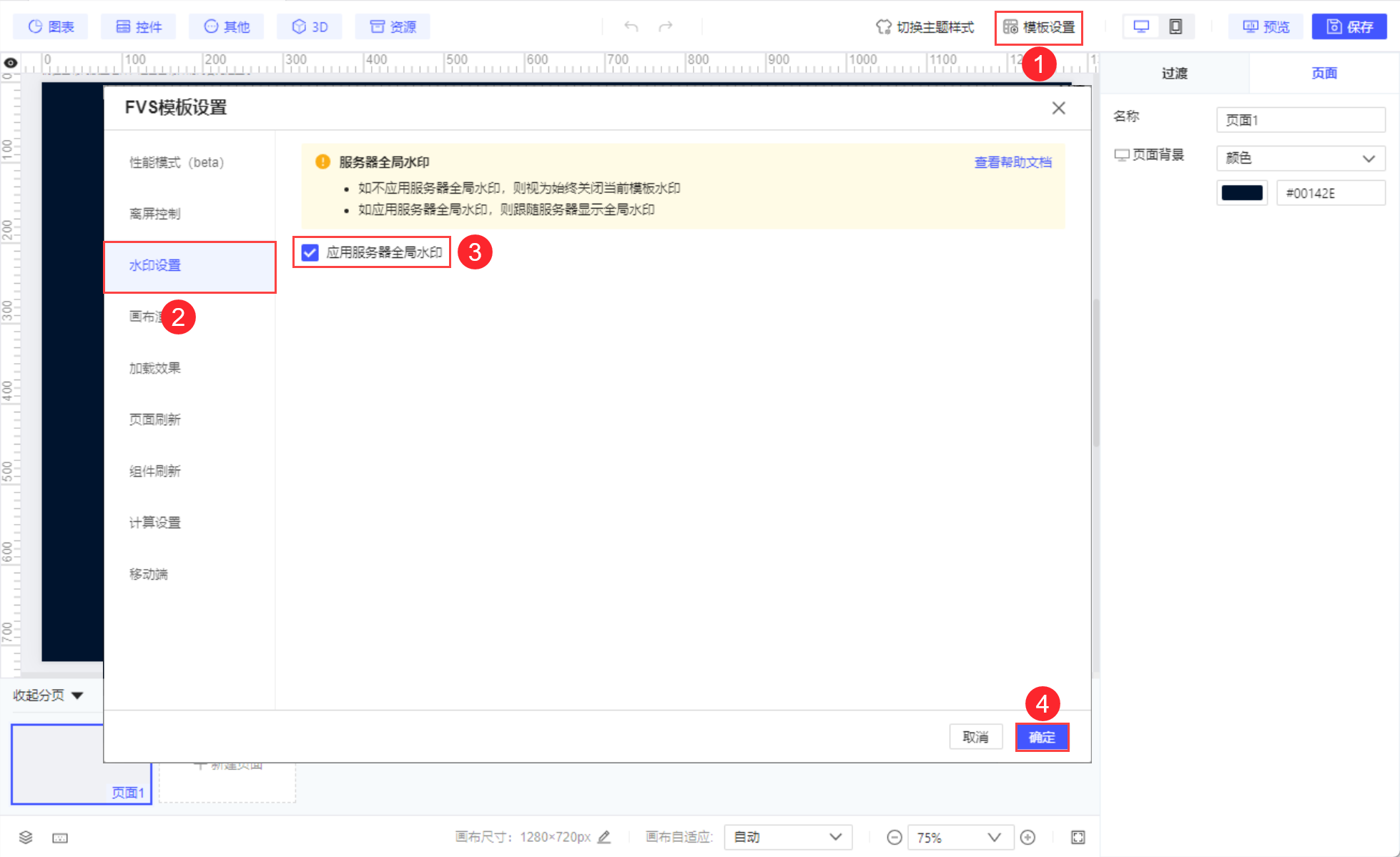This screenshot has height=857, width=1400.
Task: Click the fit-to-screen icon
Action: (1078, 837)
